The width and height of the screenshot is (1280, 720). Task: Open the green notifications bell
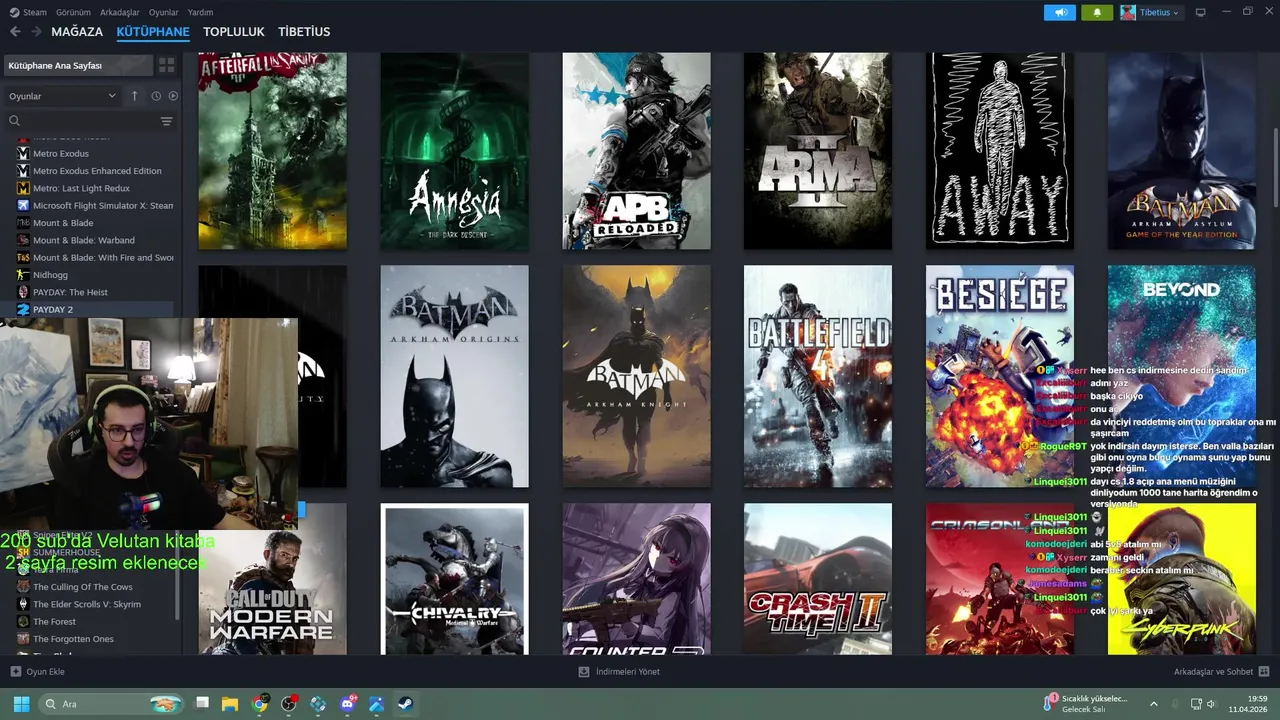point(1097,12)
